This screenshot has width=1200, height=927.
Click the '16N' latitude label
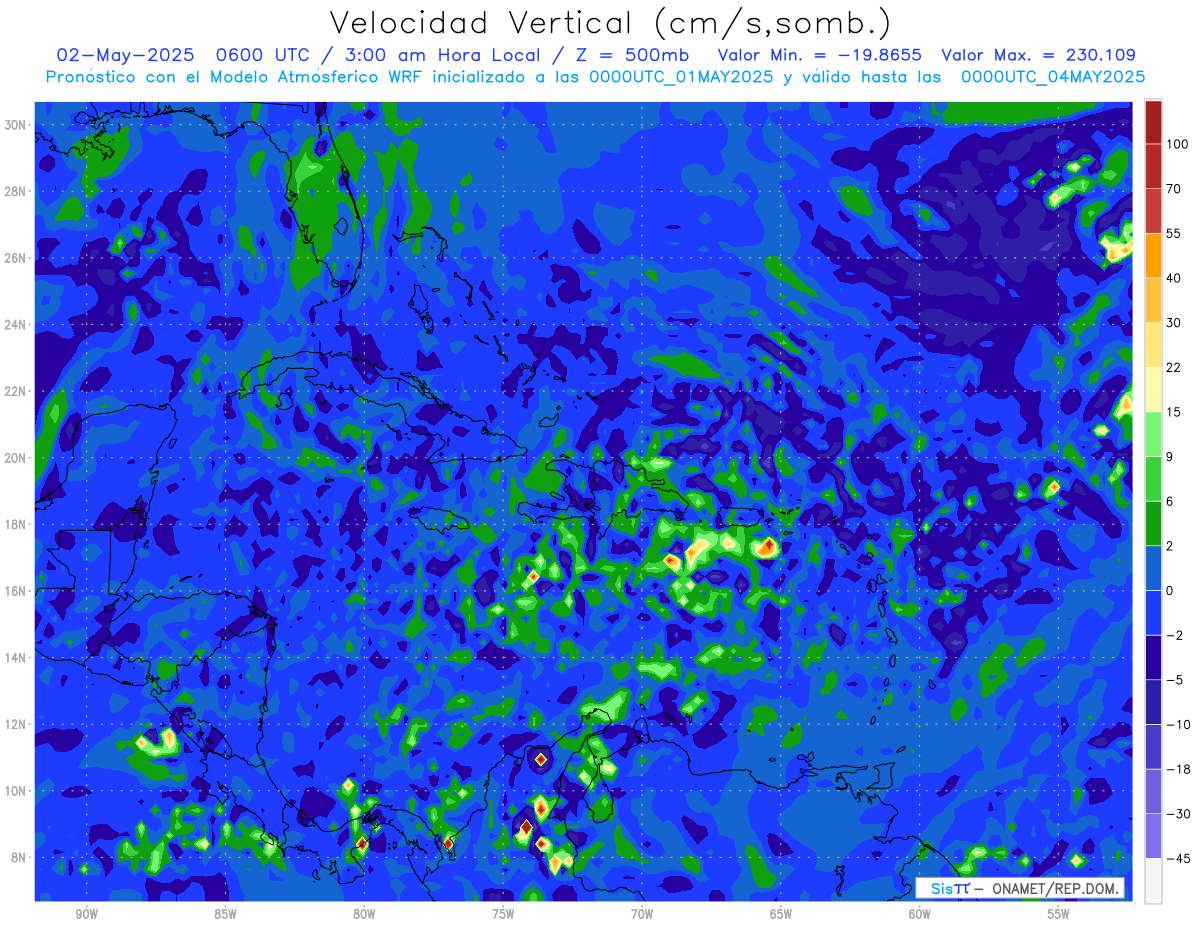pos(16,591)
